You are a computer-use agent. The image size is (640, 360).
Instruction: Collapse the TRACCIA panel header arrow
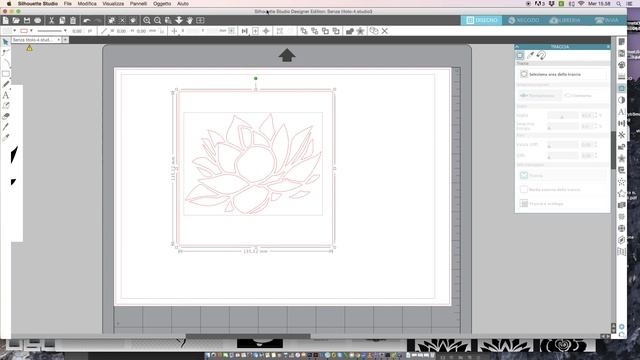pos(517,47)
